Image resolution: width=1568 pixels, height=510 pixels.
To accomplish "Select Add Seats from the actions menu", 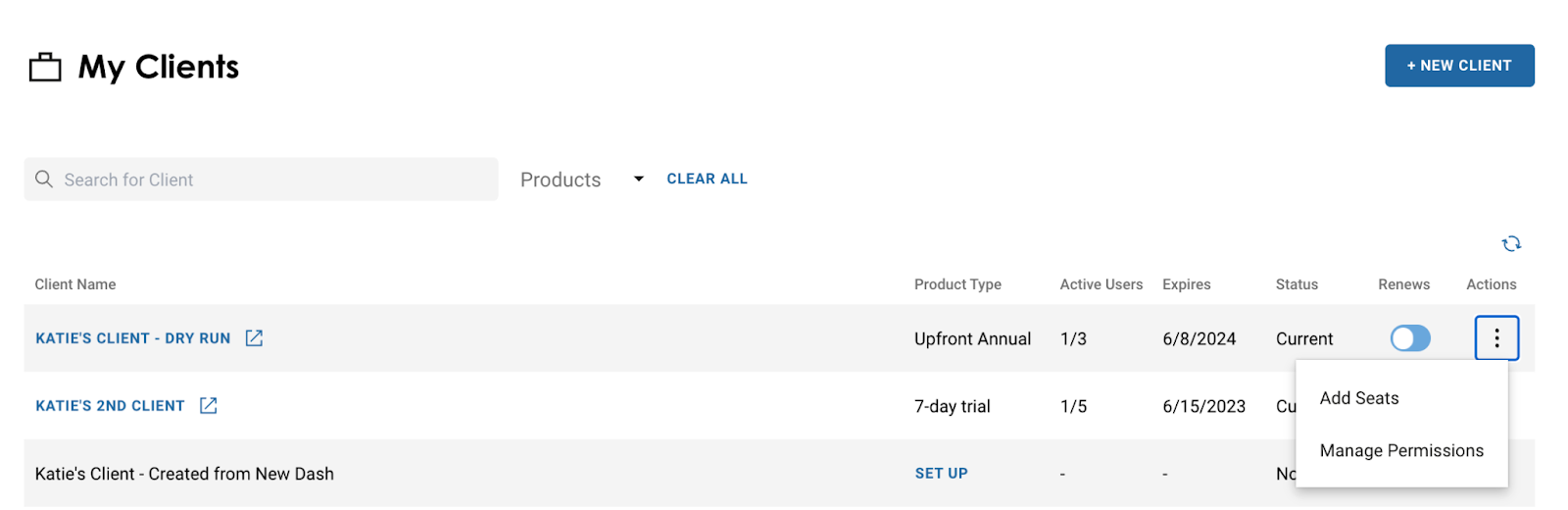I will click(1359, 398).
